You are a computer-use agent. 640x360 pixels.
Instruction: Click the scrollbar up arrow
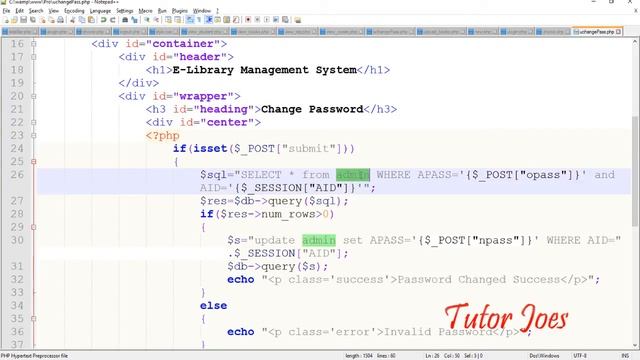[635, 42]
